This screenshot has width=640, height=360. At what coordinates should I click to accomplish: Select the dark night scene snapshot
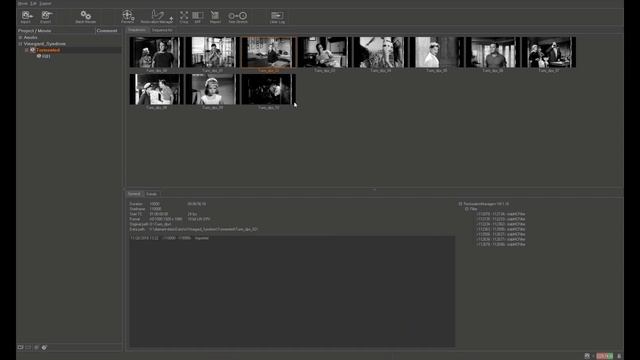[269, 89]
